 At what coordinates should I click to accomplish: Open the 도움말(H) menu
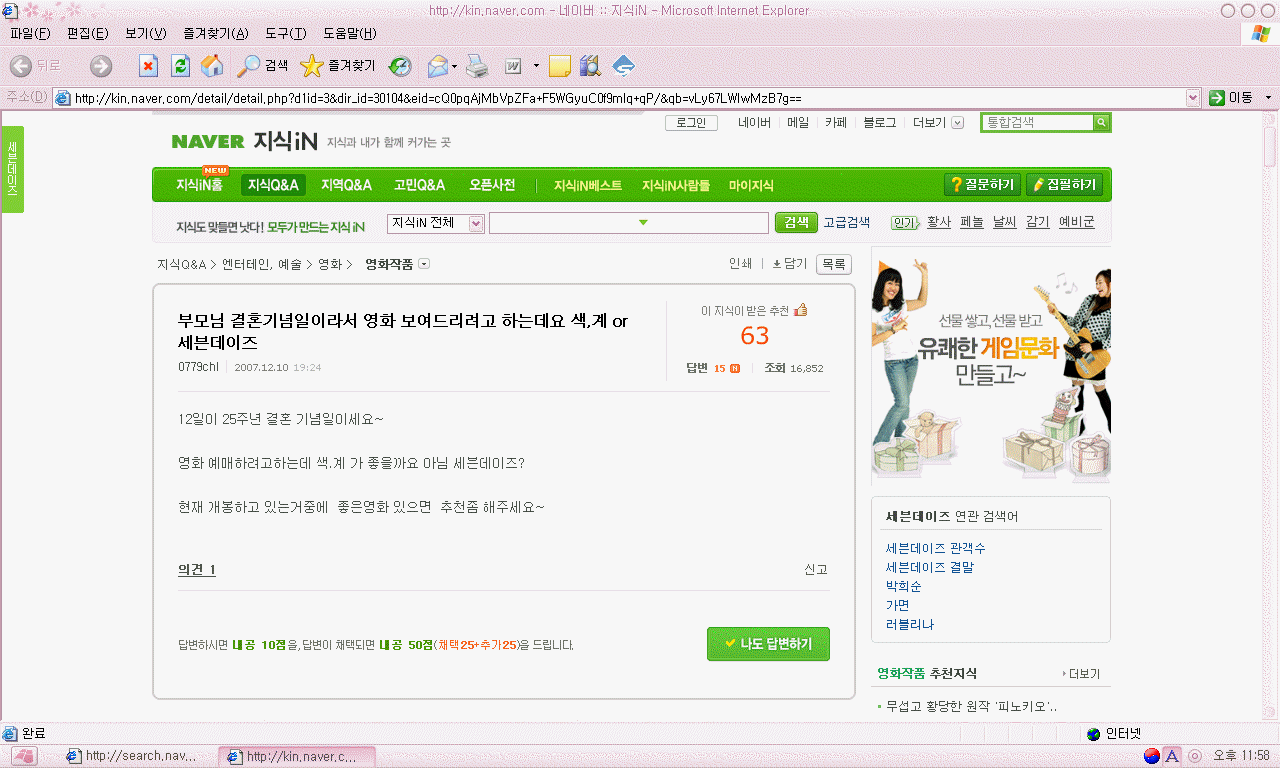click(349, 34)
